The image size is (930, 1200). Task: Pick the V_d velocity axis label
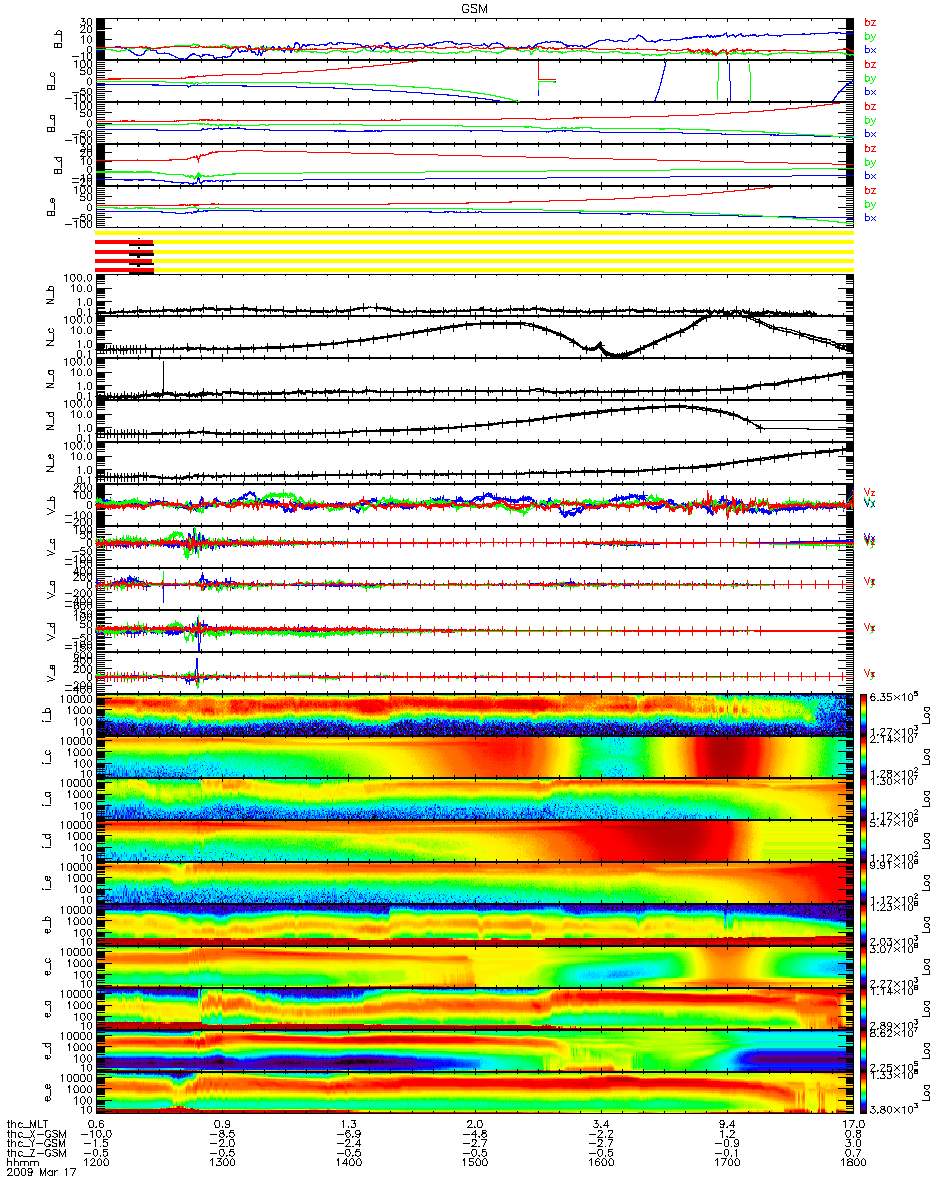coord(50,632)
